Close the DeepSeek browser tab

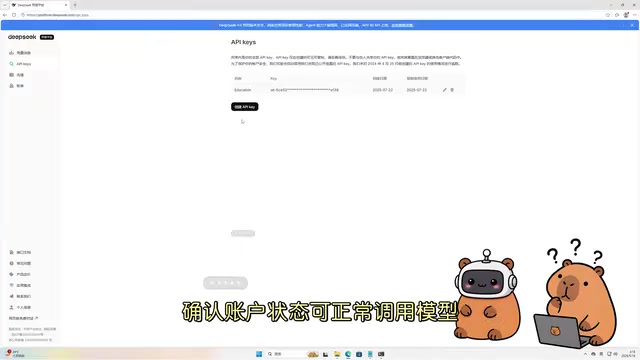[x=66, y=5]
